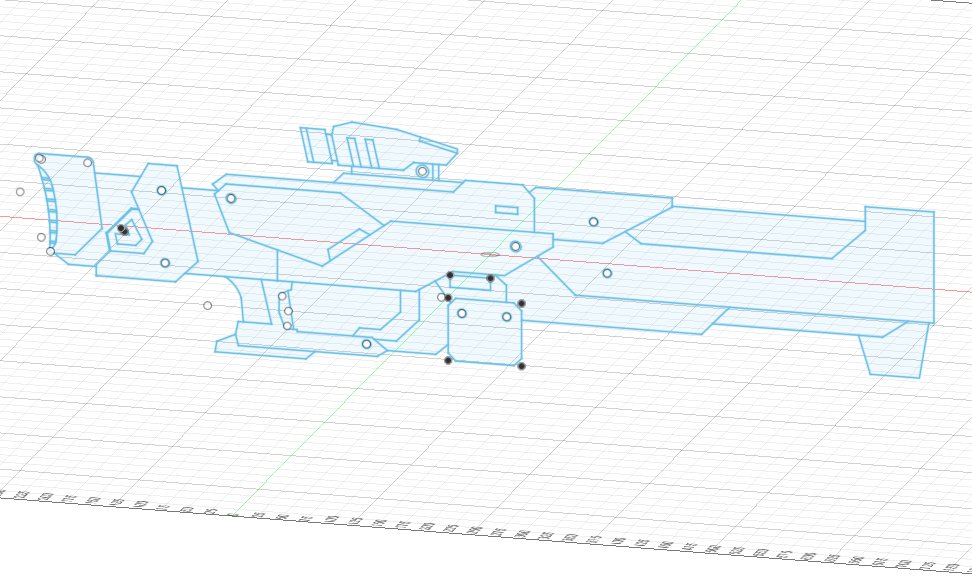Pick the right circle point inside the magazine box

click(x=506, y=317)
